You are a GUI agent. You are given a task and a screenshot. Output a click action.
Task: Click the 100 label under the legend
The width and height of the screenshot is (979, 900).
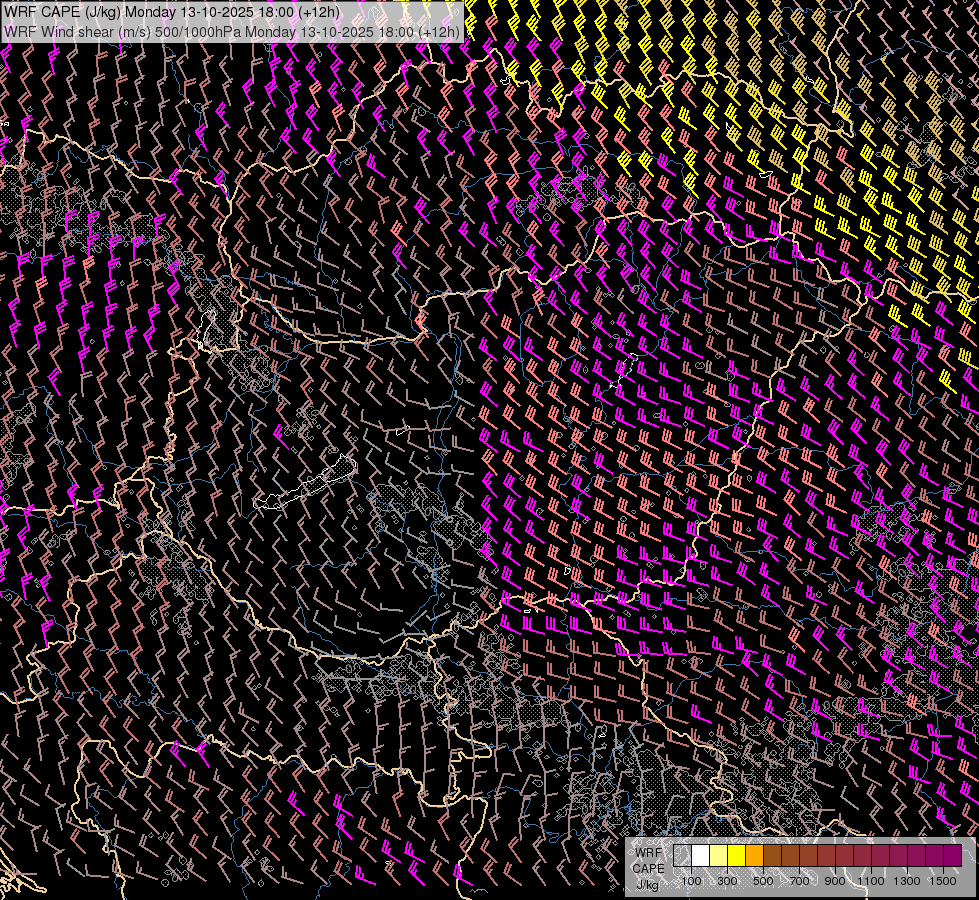pyautogui.click(x=691, y=881)
